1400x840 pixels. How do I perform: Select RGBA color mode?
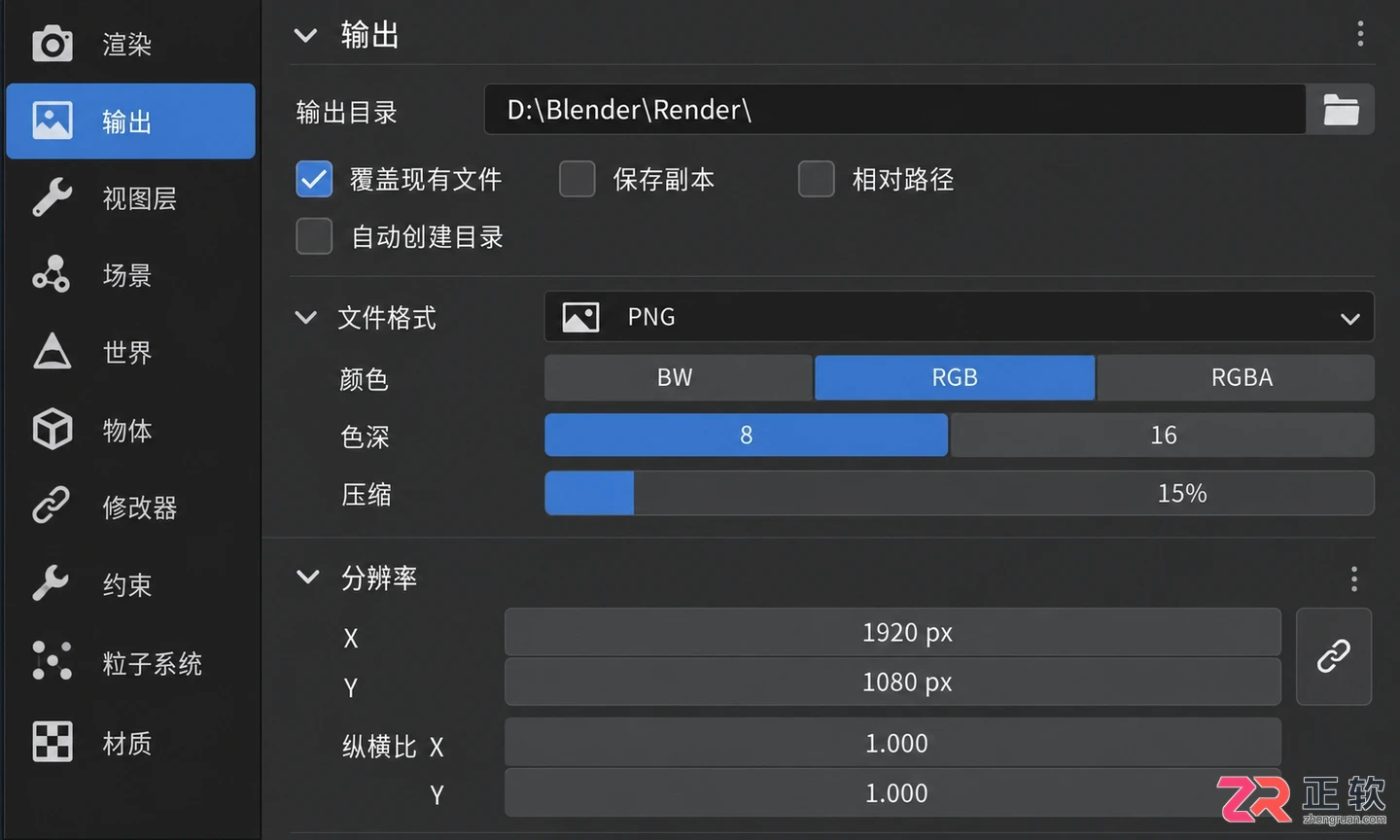click(1236, 378)
